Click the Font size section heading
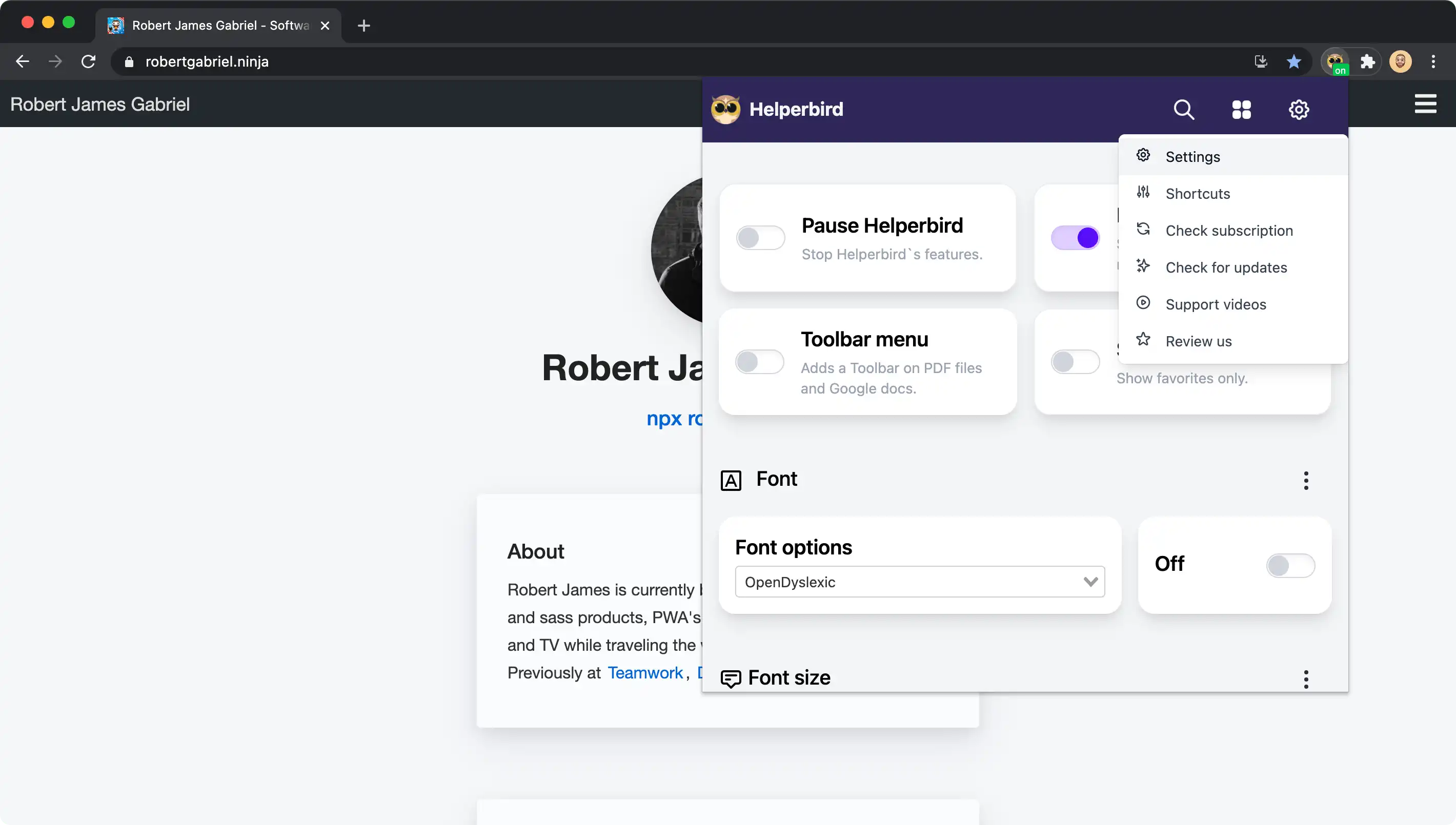Viewport: 1456px width, 825px height. pyautogui.click(x=789, y=677)
